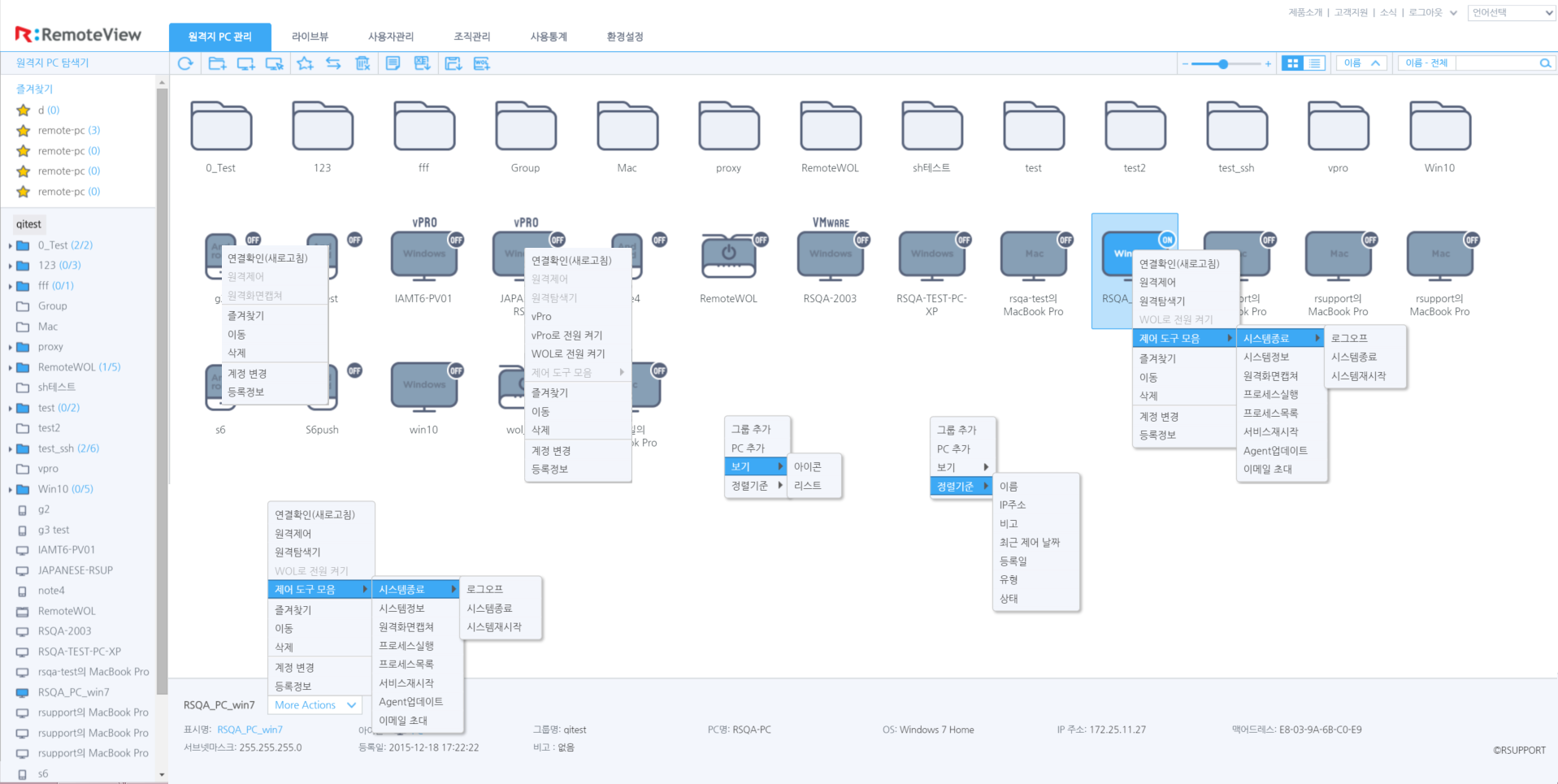The width and height of the screenshot is (1558, 784).
Task: Refresh the remote PC list
Action: coord(185,63)
